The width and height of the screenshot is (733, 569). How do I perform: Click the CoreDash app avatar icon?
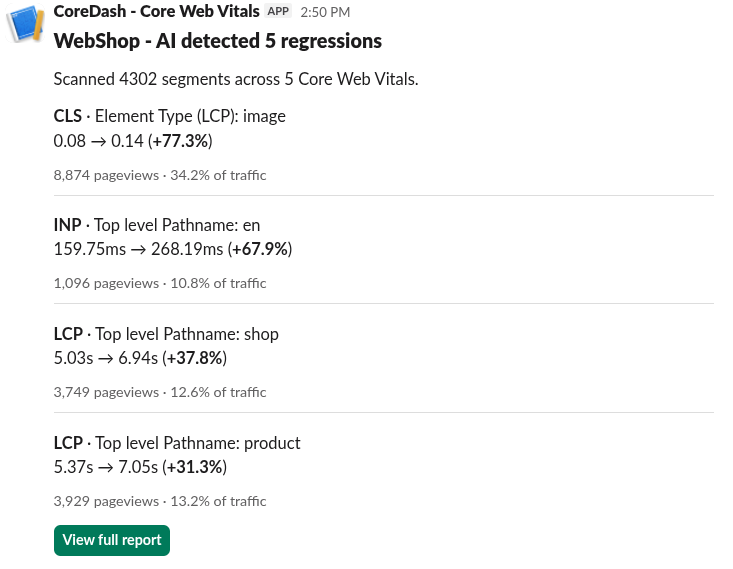(25, 24)
